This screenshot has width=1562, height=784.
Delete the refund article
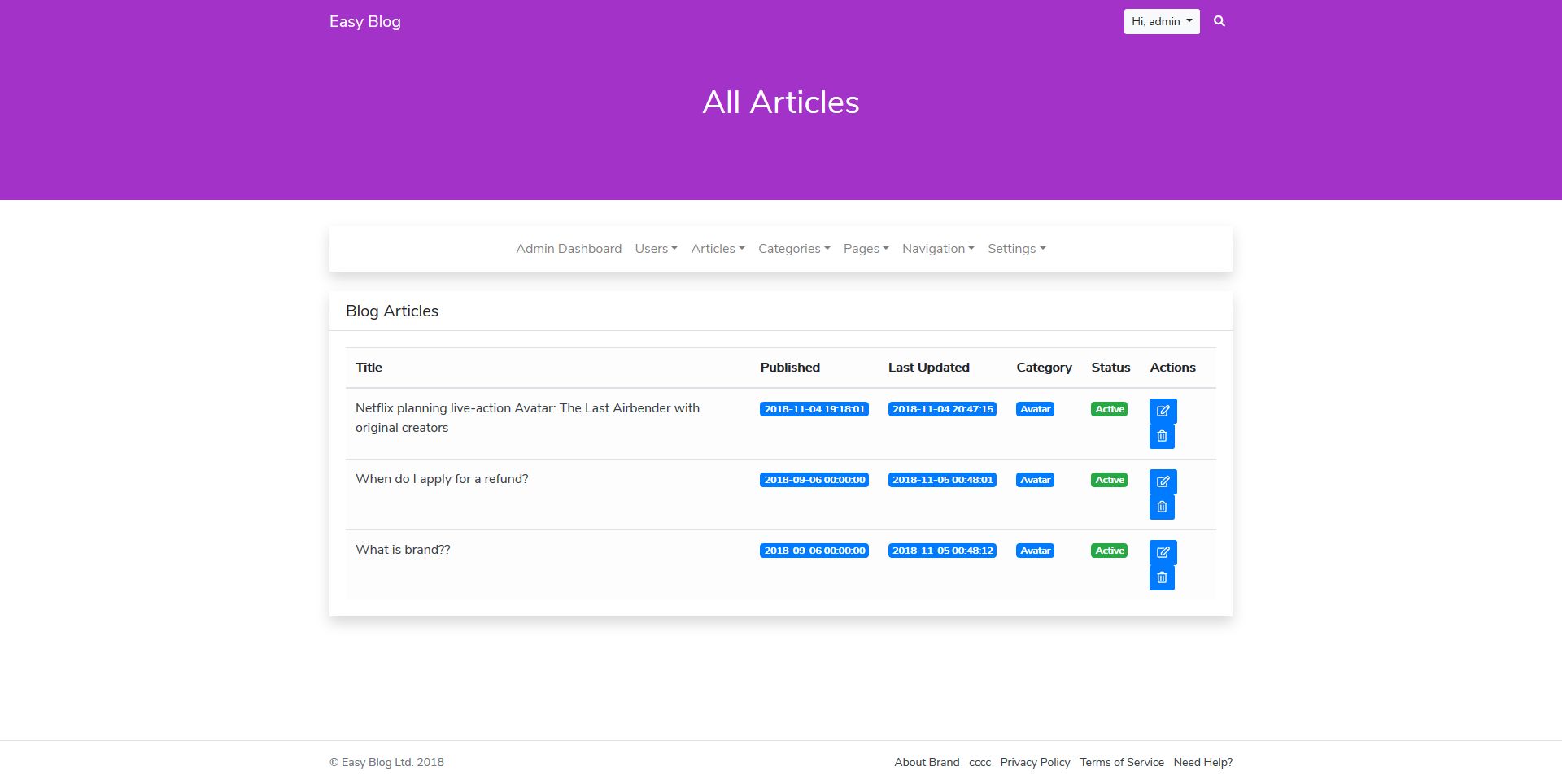1162,507
